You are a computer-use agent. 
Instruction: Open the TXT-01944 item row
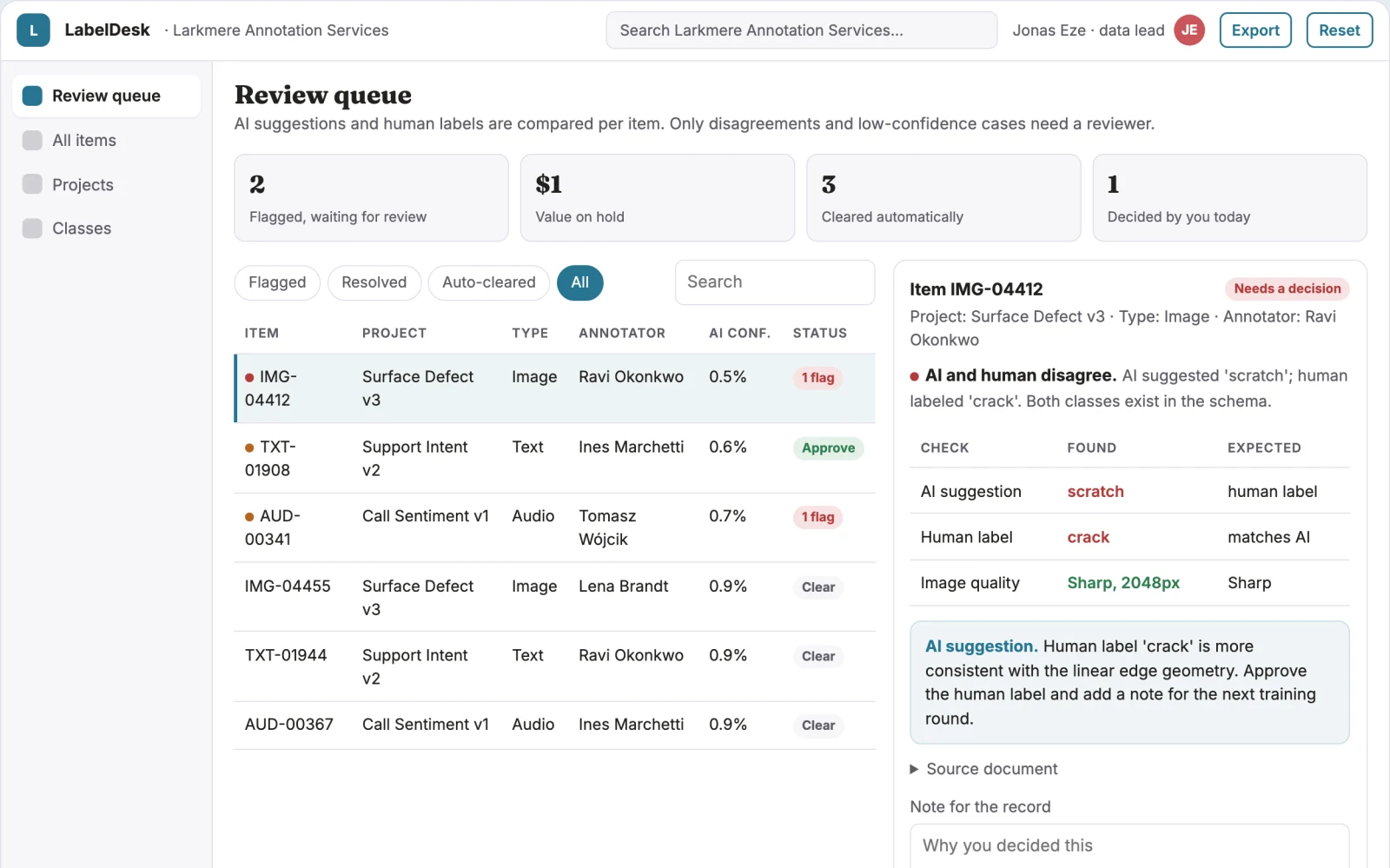click(x=555, y=666)
